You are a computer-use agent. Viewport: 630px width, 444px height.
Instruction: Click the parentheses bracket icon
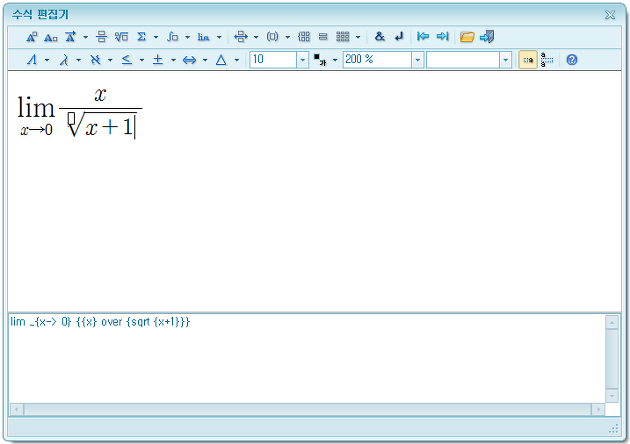(x=272, y=37)
